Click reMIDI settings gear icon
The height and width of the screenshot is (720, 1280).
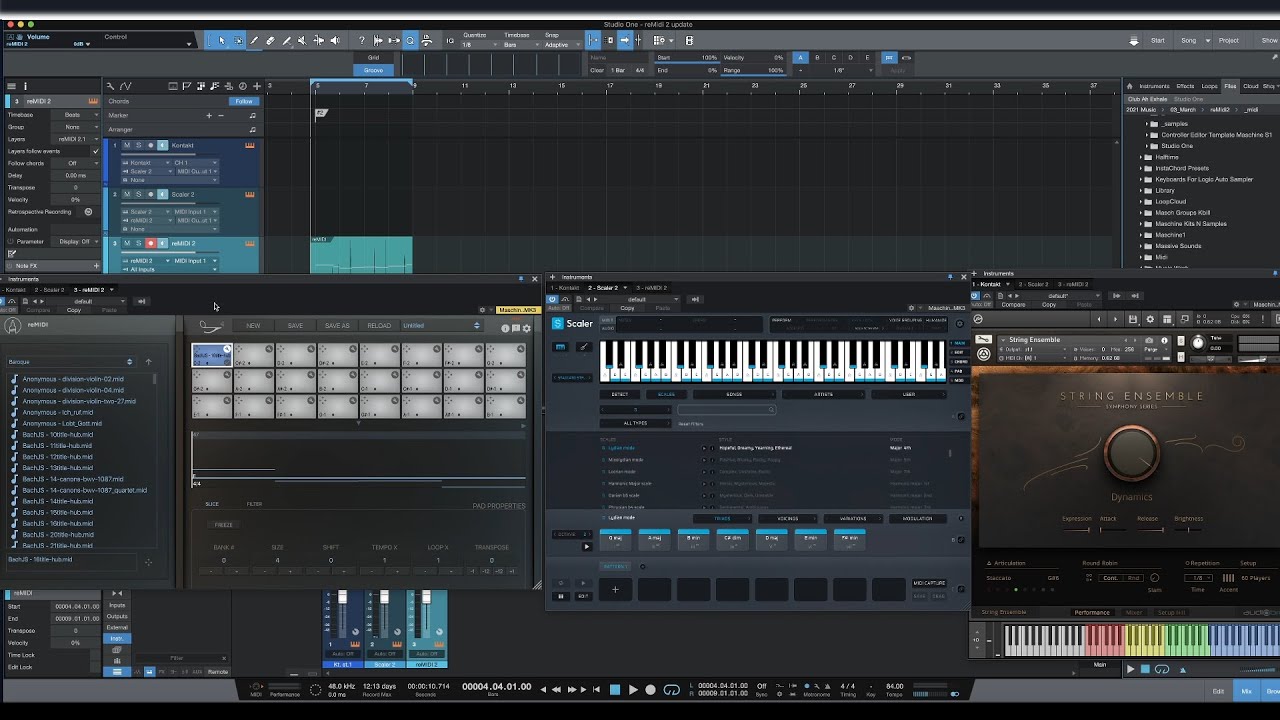pyautogui.click(x=527, y=328)
